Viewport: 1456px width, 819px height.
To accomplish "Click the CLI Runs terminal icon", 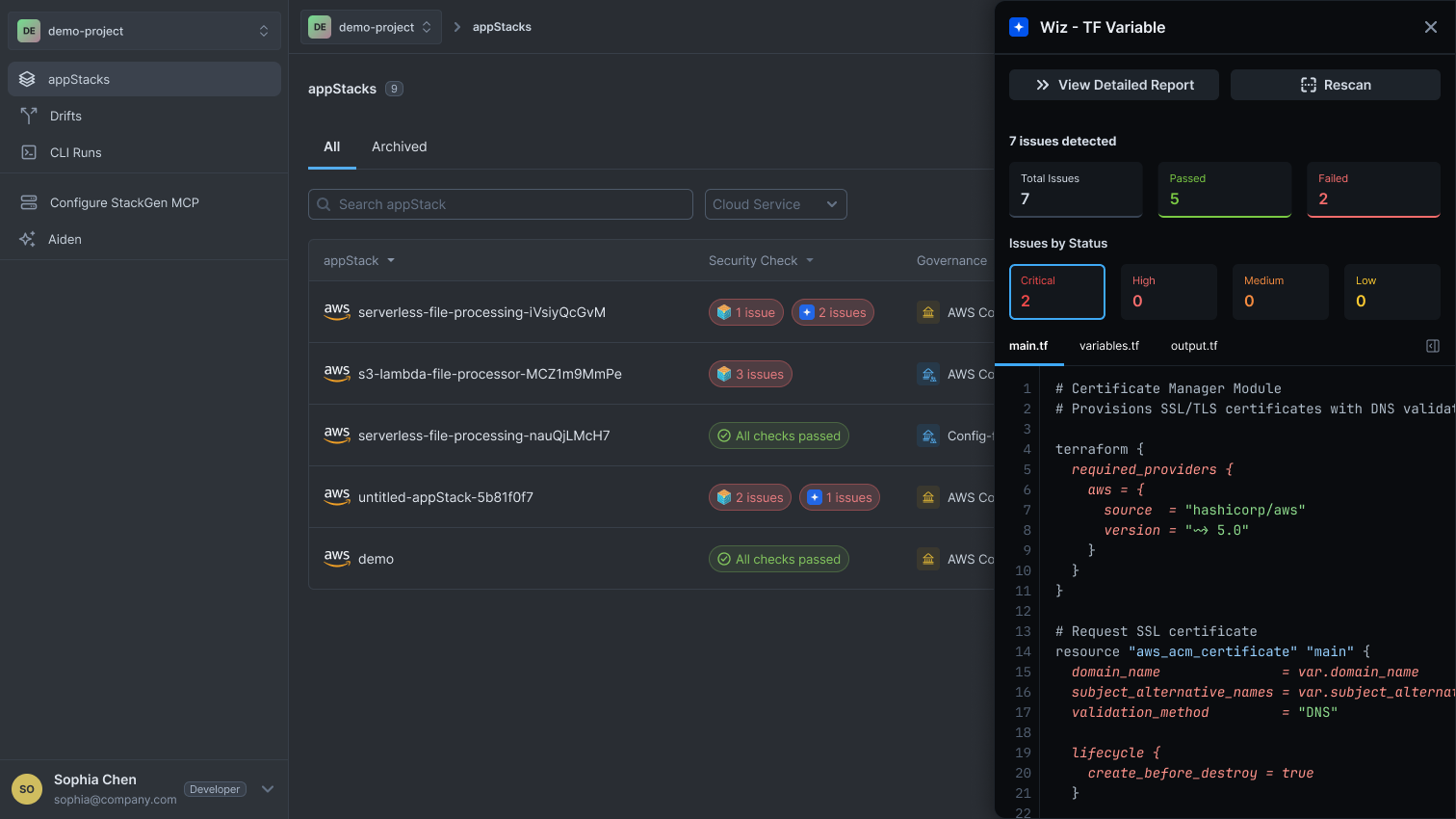I will pyautogui.click(x=29, y=152).
